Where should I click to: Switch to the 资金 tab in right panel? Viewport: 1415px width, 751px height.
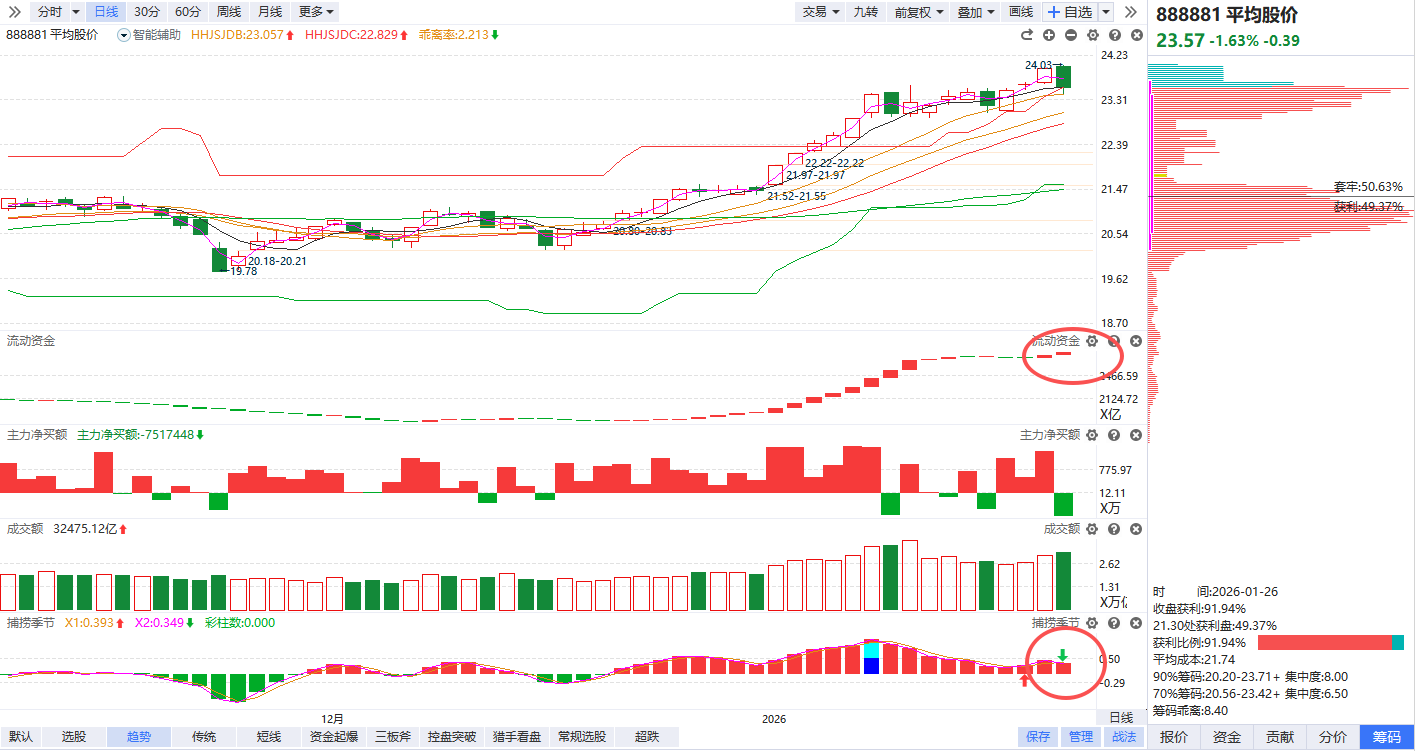click(x=1227, y=737)
